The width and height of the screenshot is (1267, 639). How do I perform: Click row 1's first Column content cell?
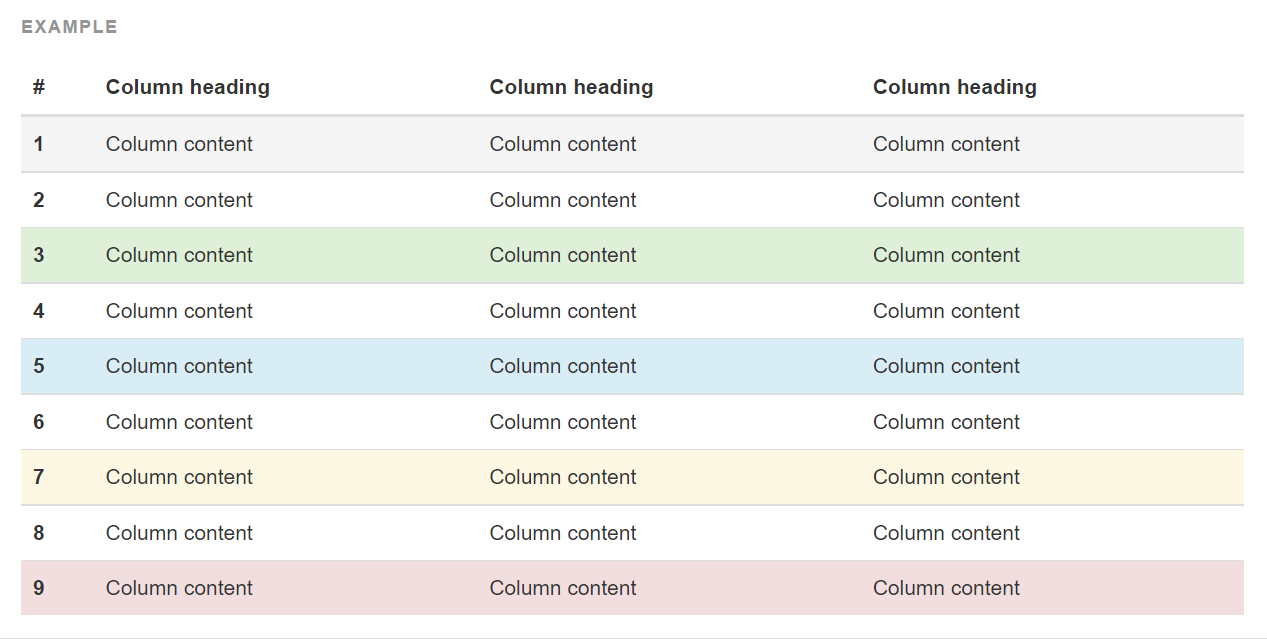click(x=179, y=144)
